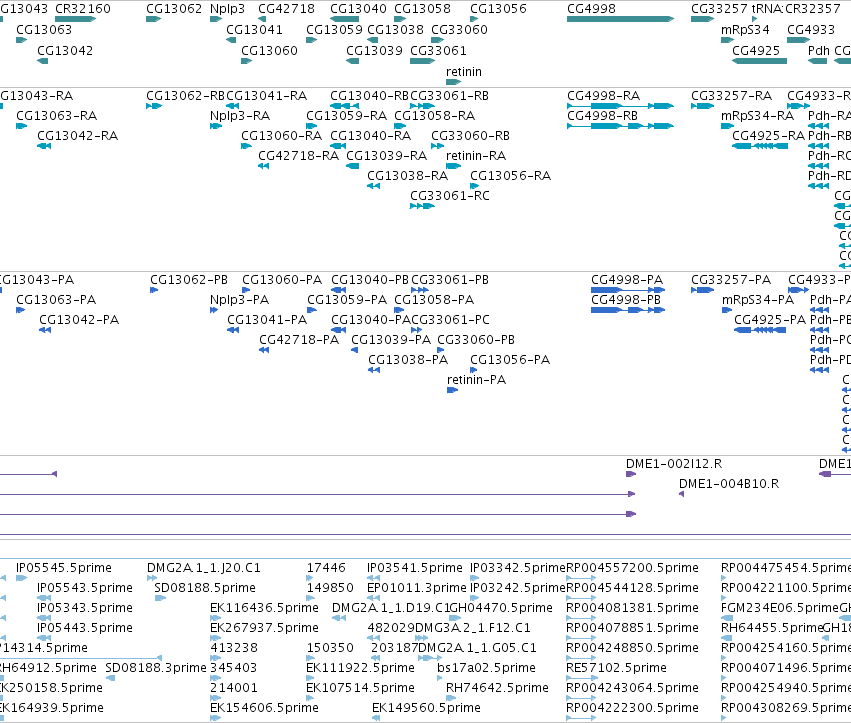Select the CG33060-PB protein label
Screen dimensions: 851x723
[x=476, y=340]
